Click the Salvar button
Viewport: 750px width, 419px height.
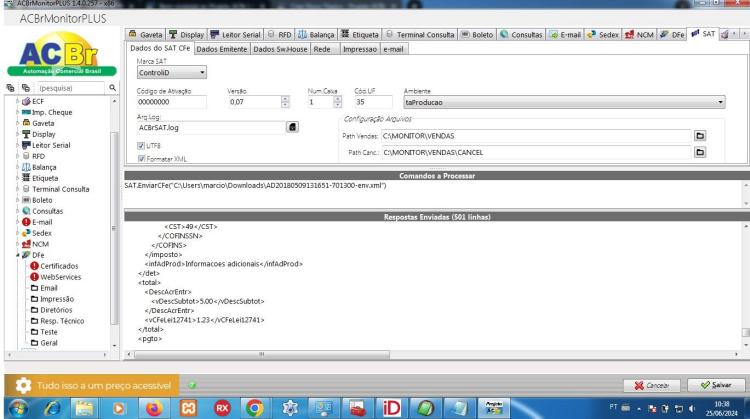(716, 386)
